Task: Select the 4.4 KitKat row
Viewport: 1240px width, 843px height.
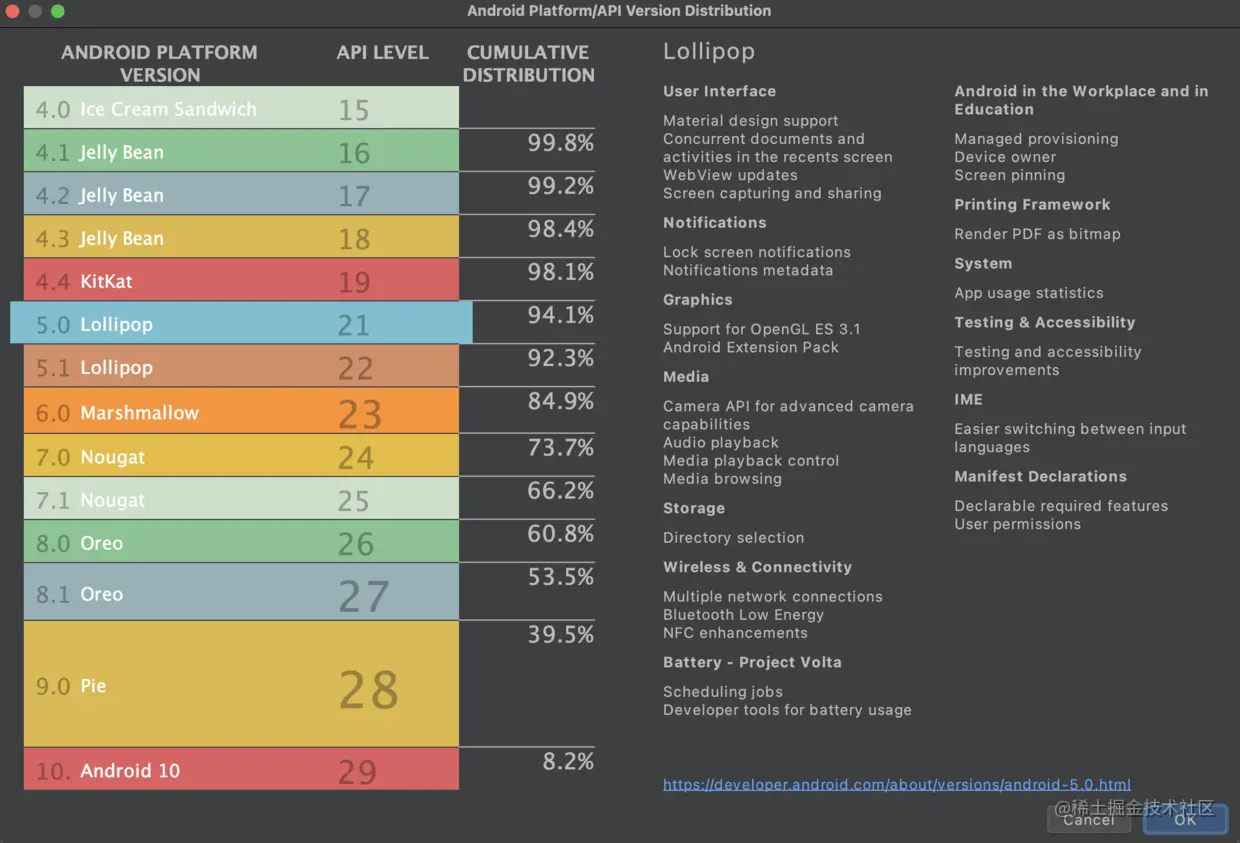Action: point(240,280)
